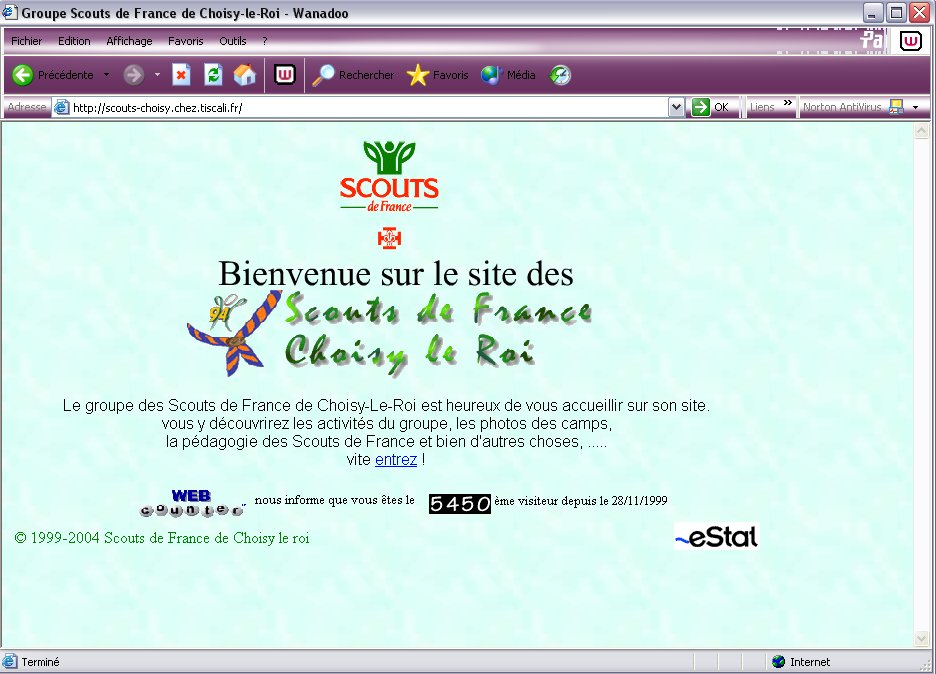Open the forward button history dropdown

[157, 75]
